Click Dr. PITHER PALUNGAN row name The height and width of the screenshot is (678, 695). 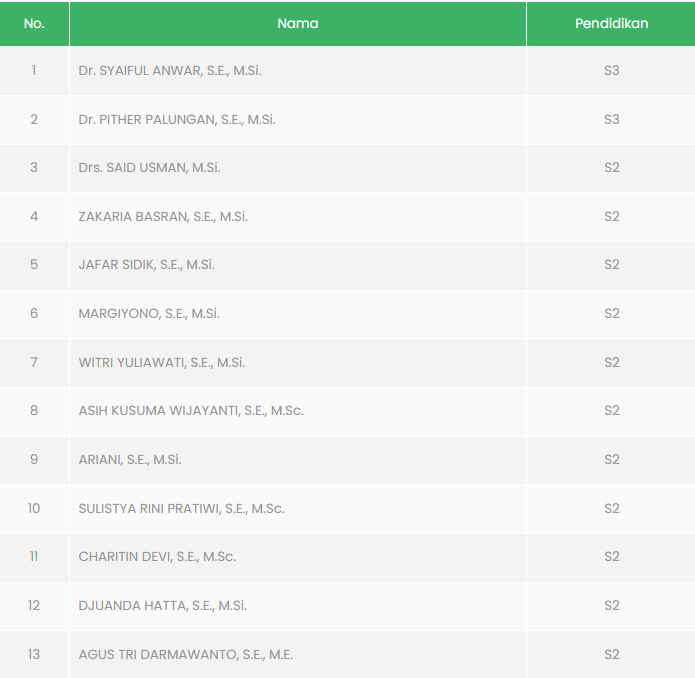tap(177, 119)
